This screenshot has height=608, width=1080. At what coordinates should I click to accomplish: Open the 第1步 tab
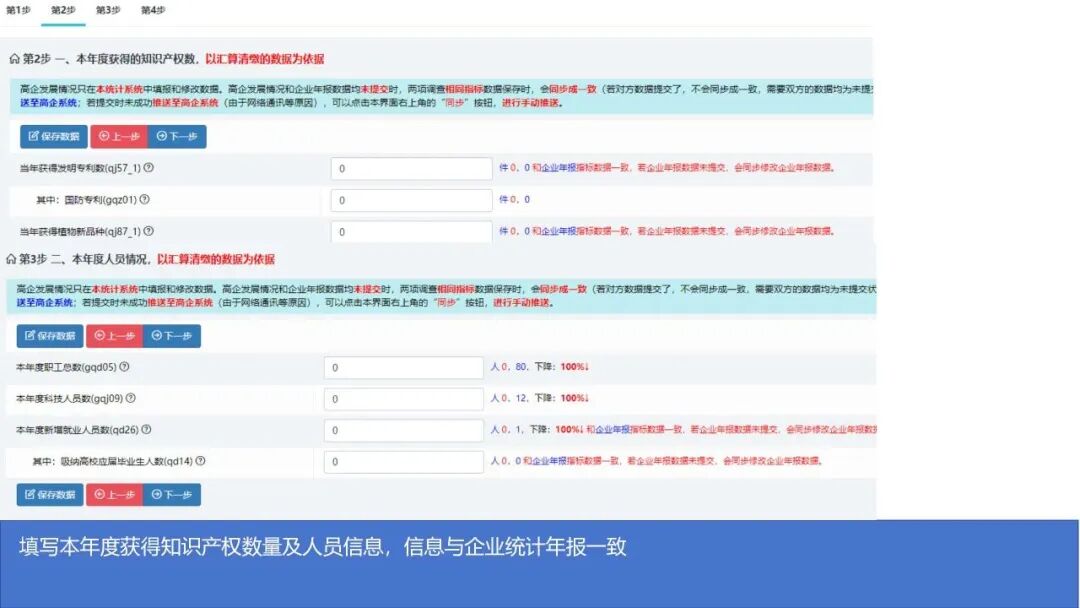(18, 8)
